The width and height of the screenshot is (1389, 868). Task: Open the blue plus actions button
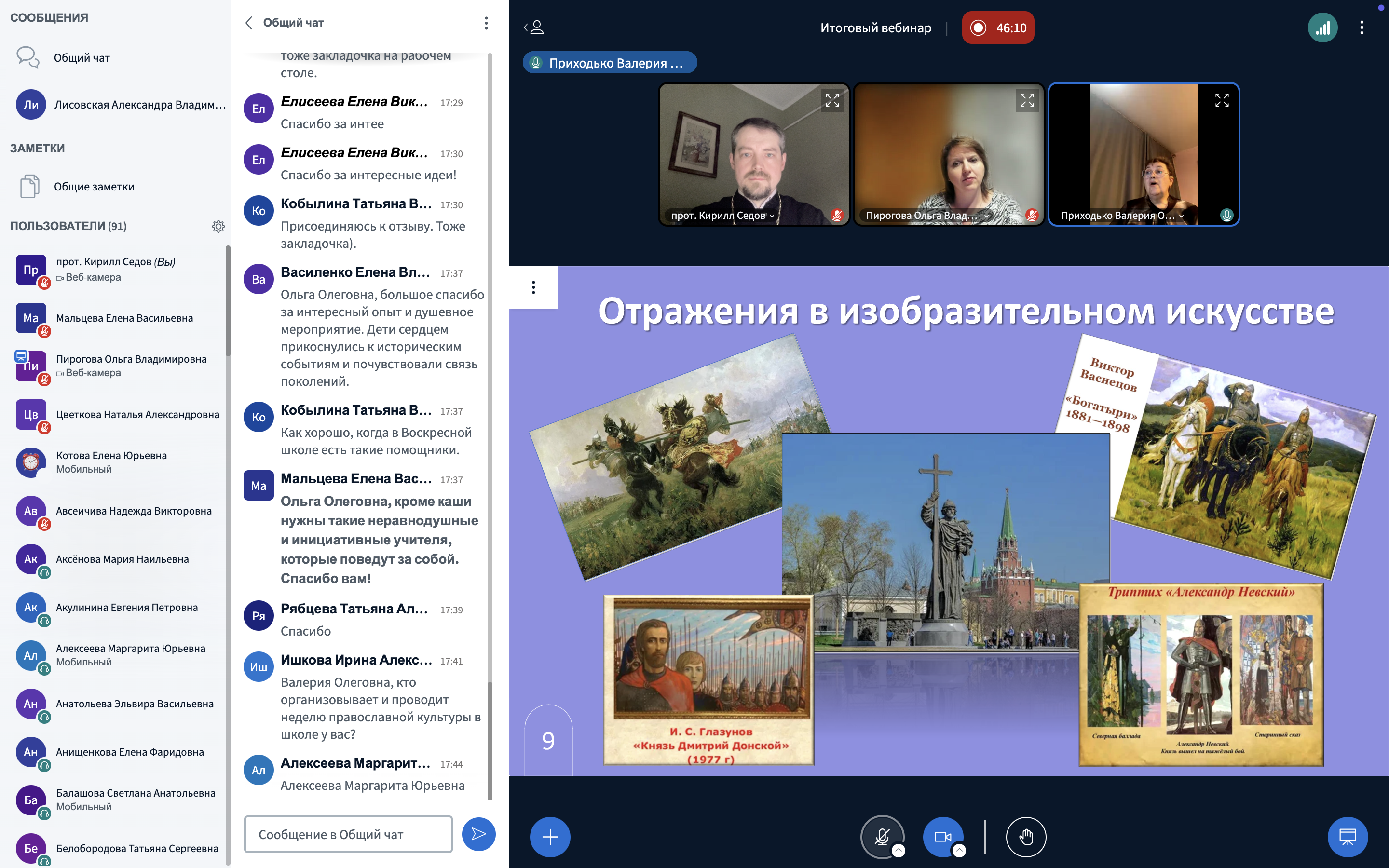click(x=550, y=837)
